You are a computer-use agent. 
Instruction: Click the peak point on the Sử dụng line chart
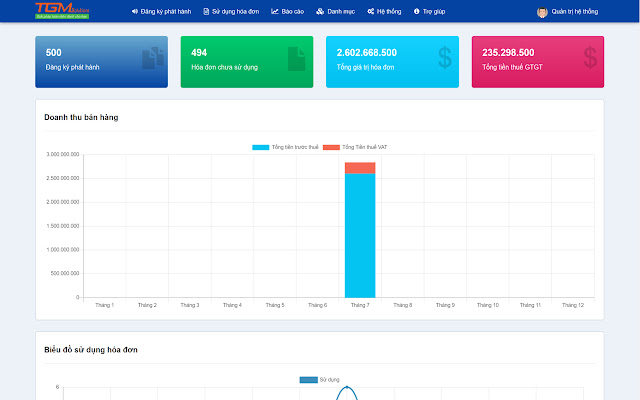pyautogui.click(x=347, y=387)
